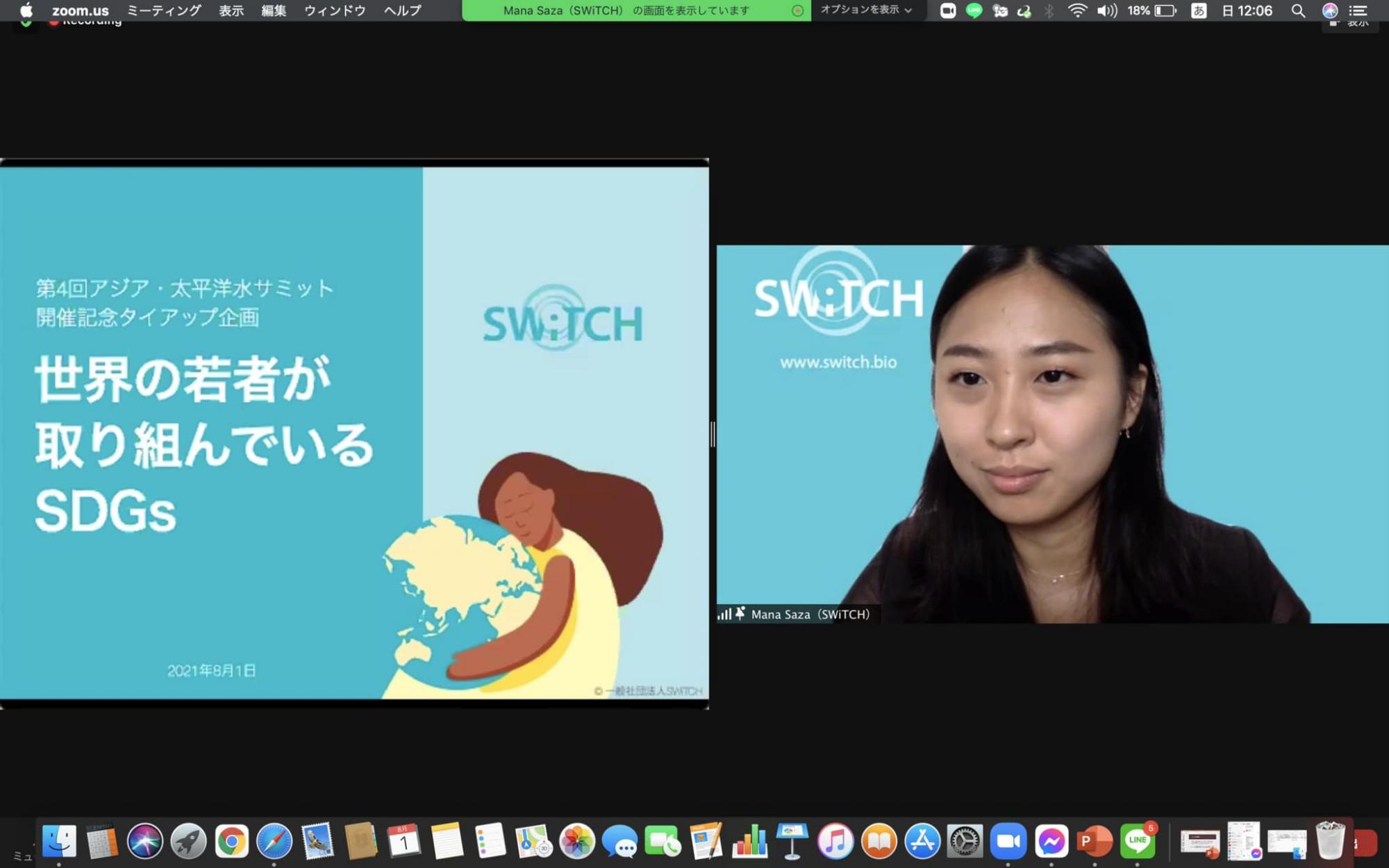Open the ミーティング menu
Image resolution: width=1389 pixels, height=868 pixels.
coord(164,10)
